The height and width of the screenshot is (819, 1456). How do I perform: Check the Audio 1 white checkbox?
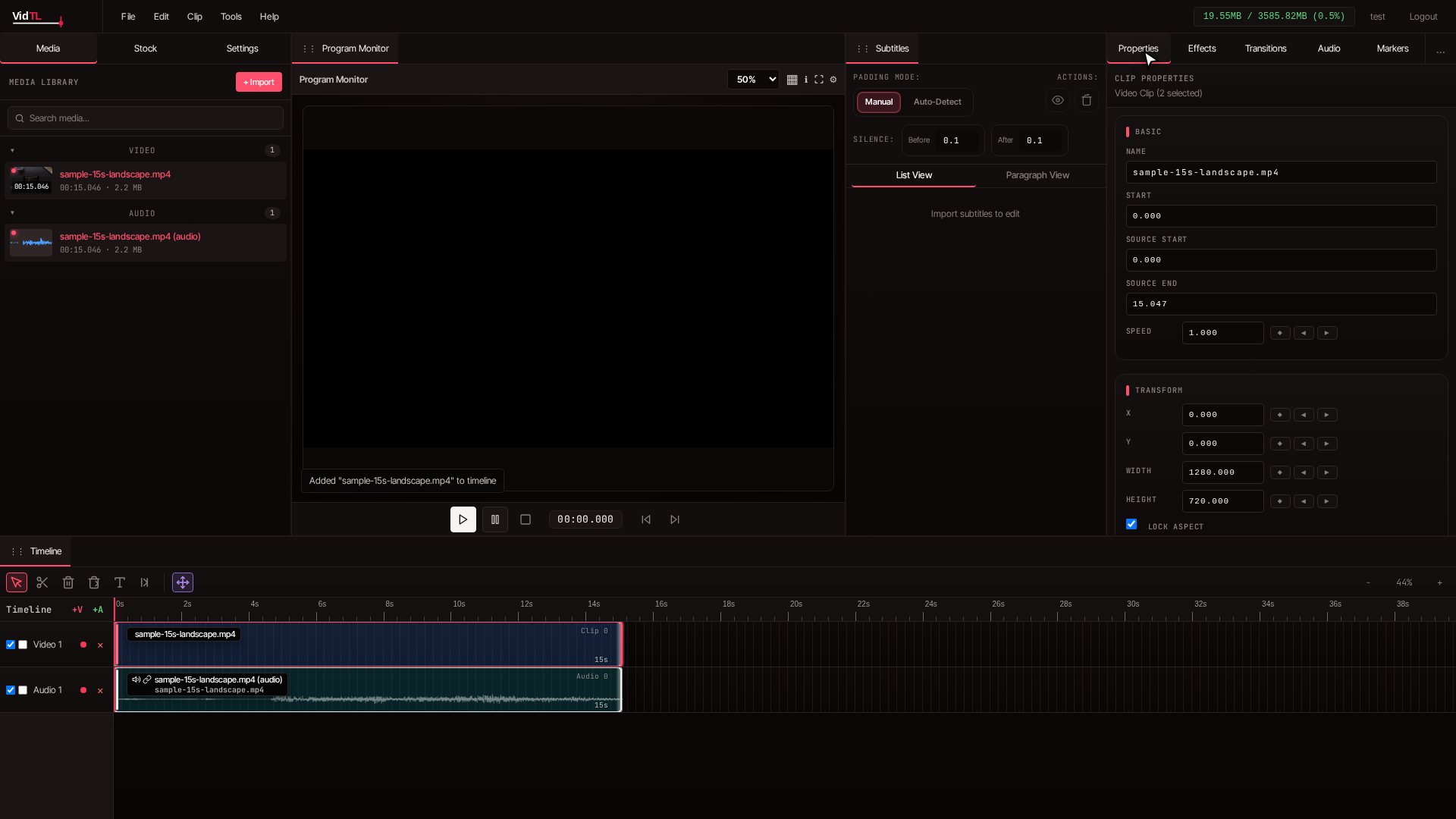click(x=23, y=690)
